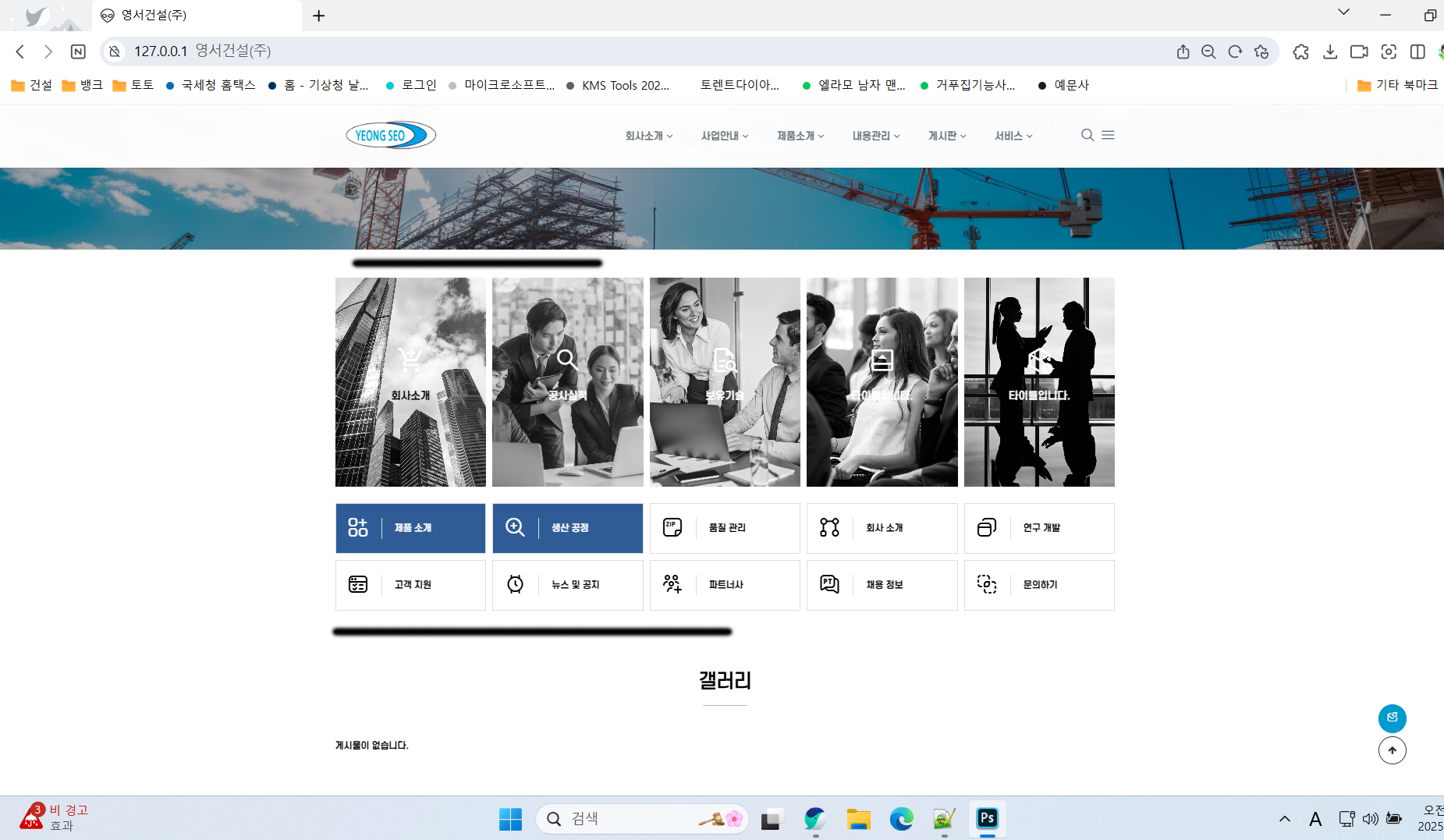The width and height of the screenshot is (1444, 840).
Task: Click the 생산 공정 button
Action: [568, 528]
